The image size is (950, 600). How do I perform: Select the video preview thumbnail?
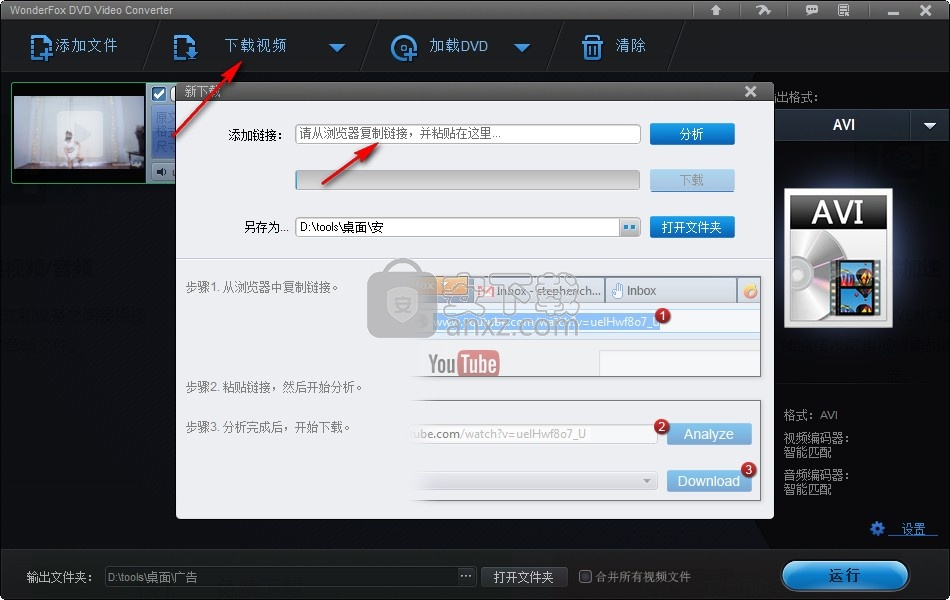click(79, 133)
